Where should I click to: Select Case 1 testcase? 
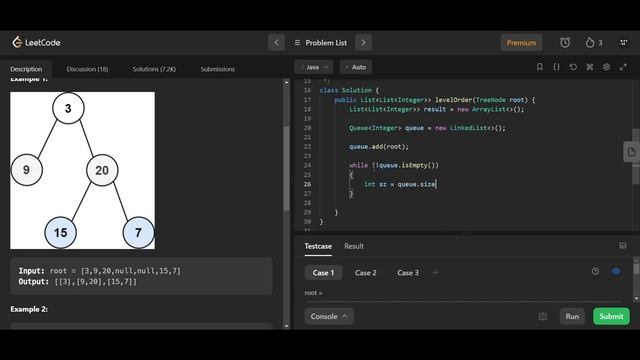(323, 273)
